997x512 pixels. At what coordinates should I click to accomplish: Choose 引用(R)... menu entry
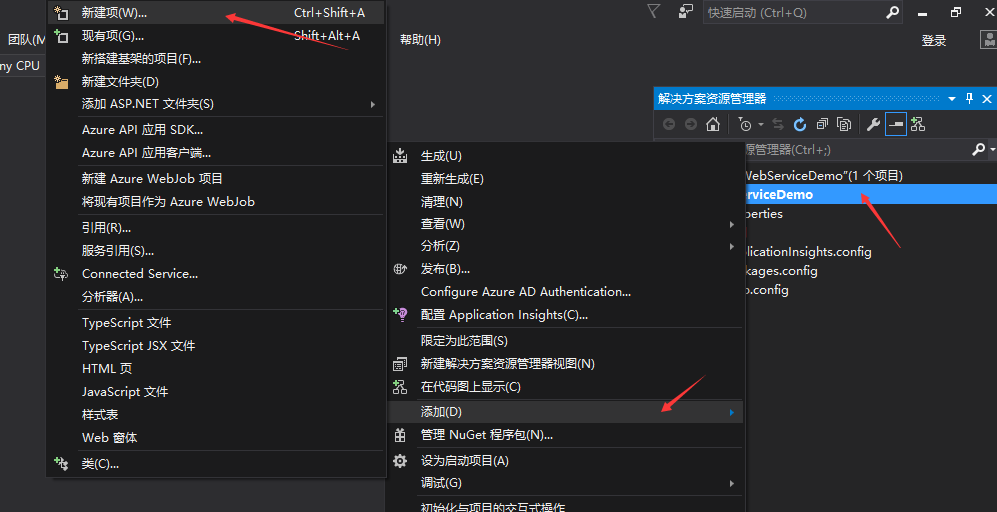click(216, 228)
